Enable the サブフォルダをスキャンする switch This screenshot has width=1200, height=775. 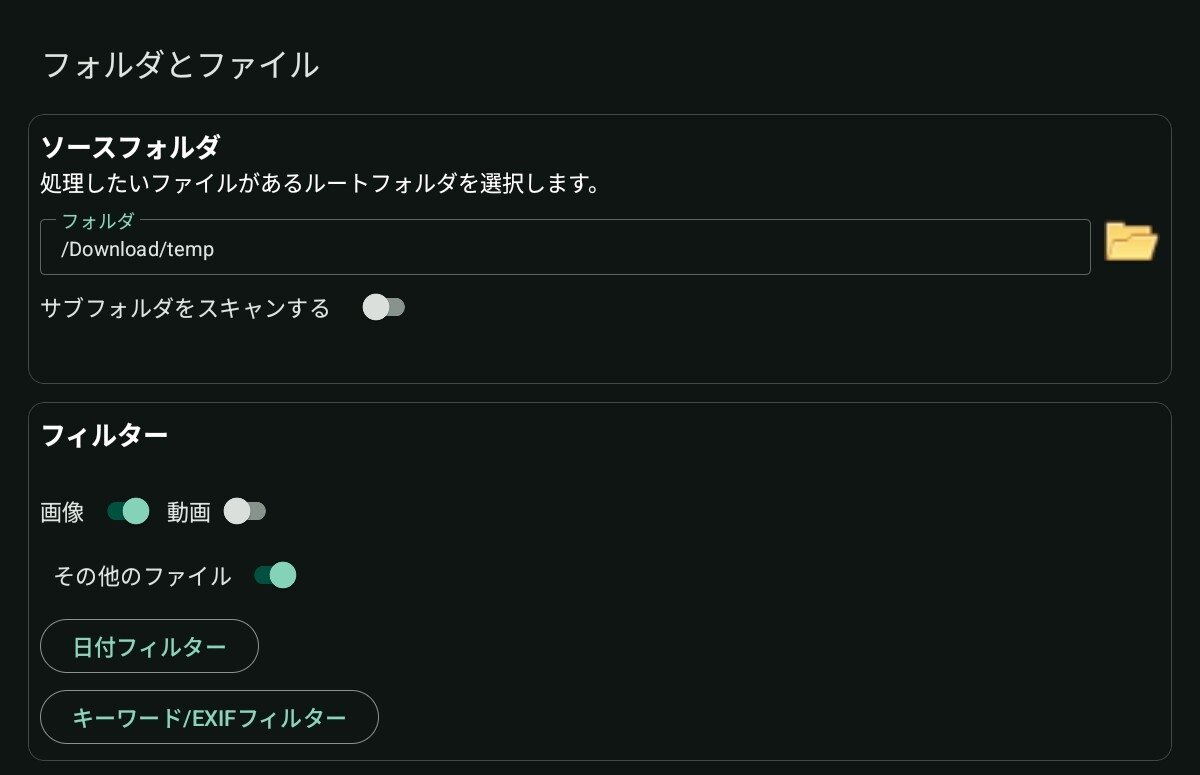pyautogui.click(x=384, y=307)
